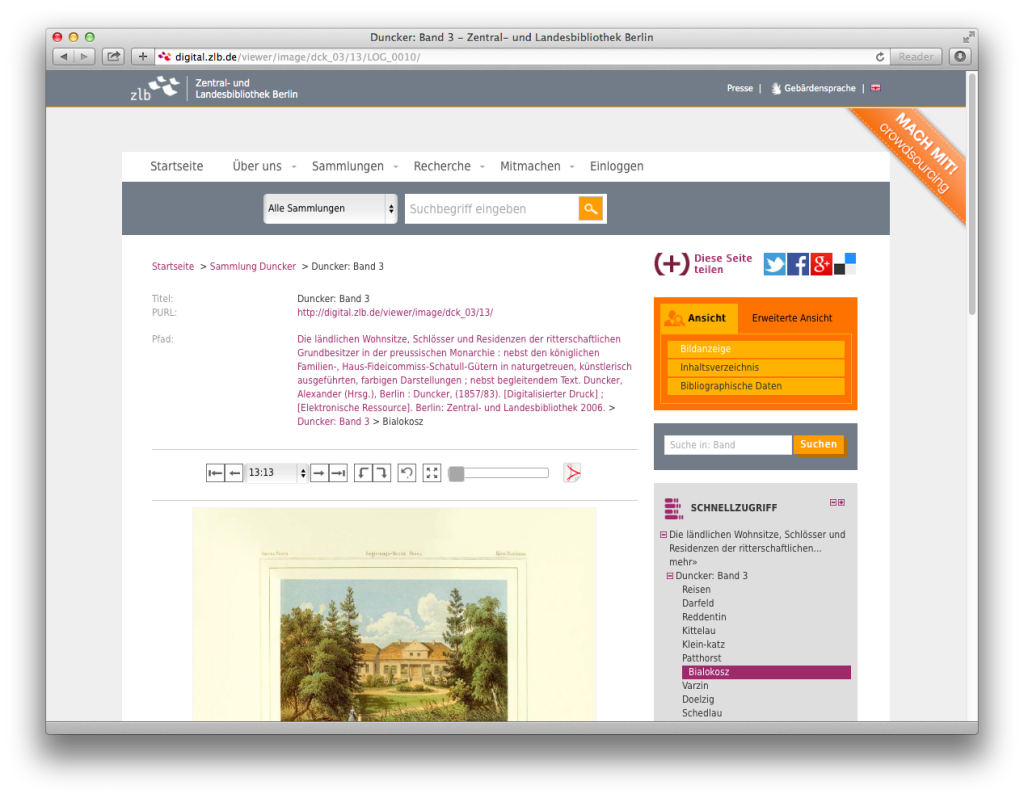Click the Bialokosz image thumbnail

click(394, 615)
